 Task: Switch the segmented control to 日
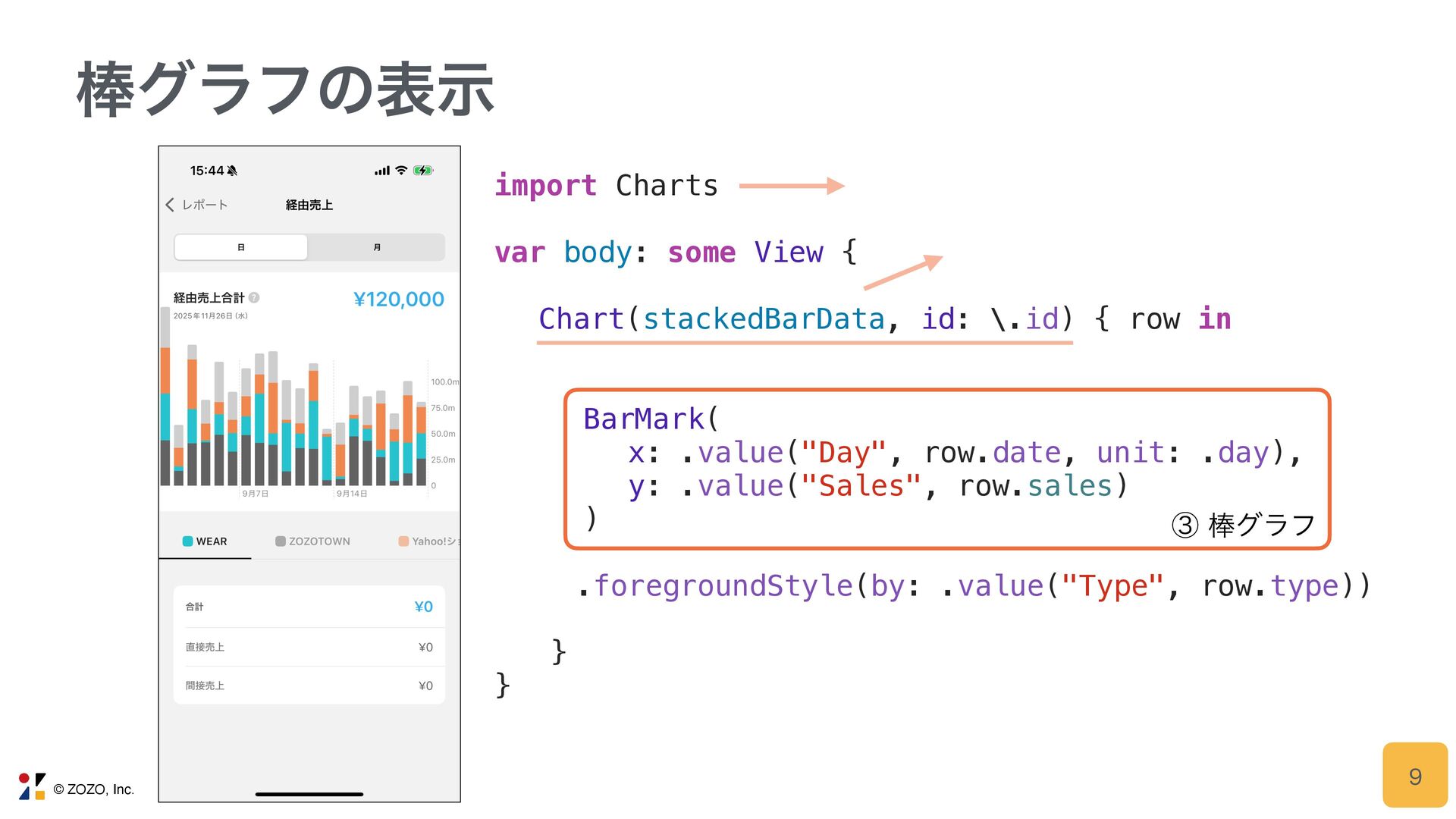coord(241,247)
